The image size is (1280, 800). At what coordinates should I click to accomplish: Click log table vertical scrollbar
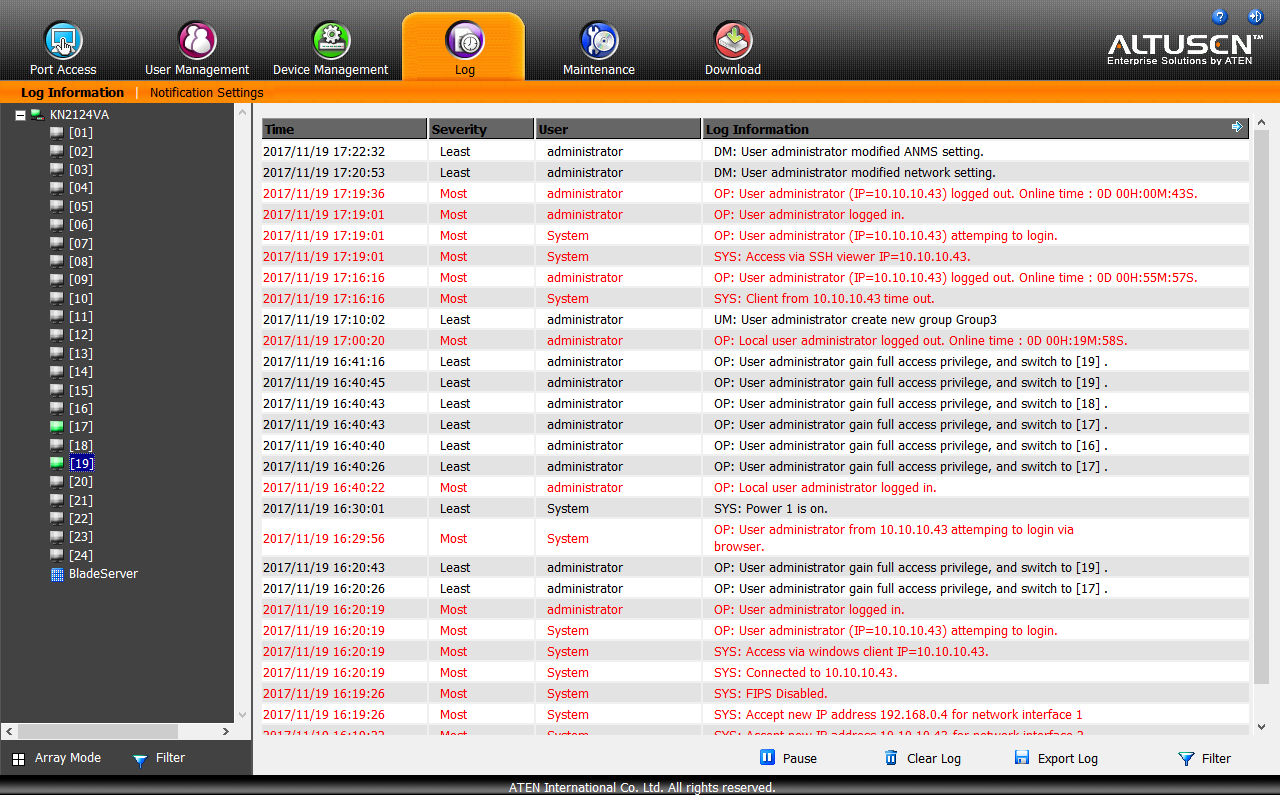pos(1261,408)
